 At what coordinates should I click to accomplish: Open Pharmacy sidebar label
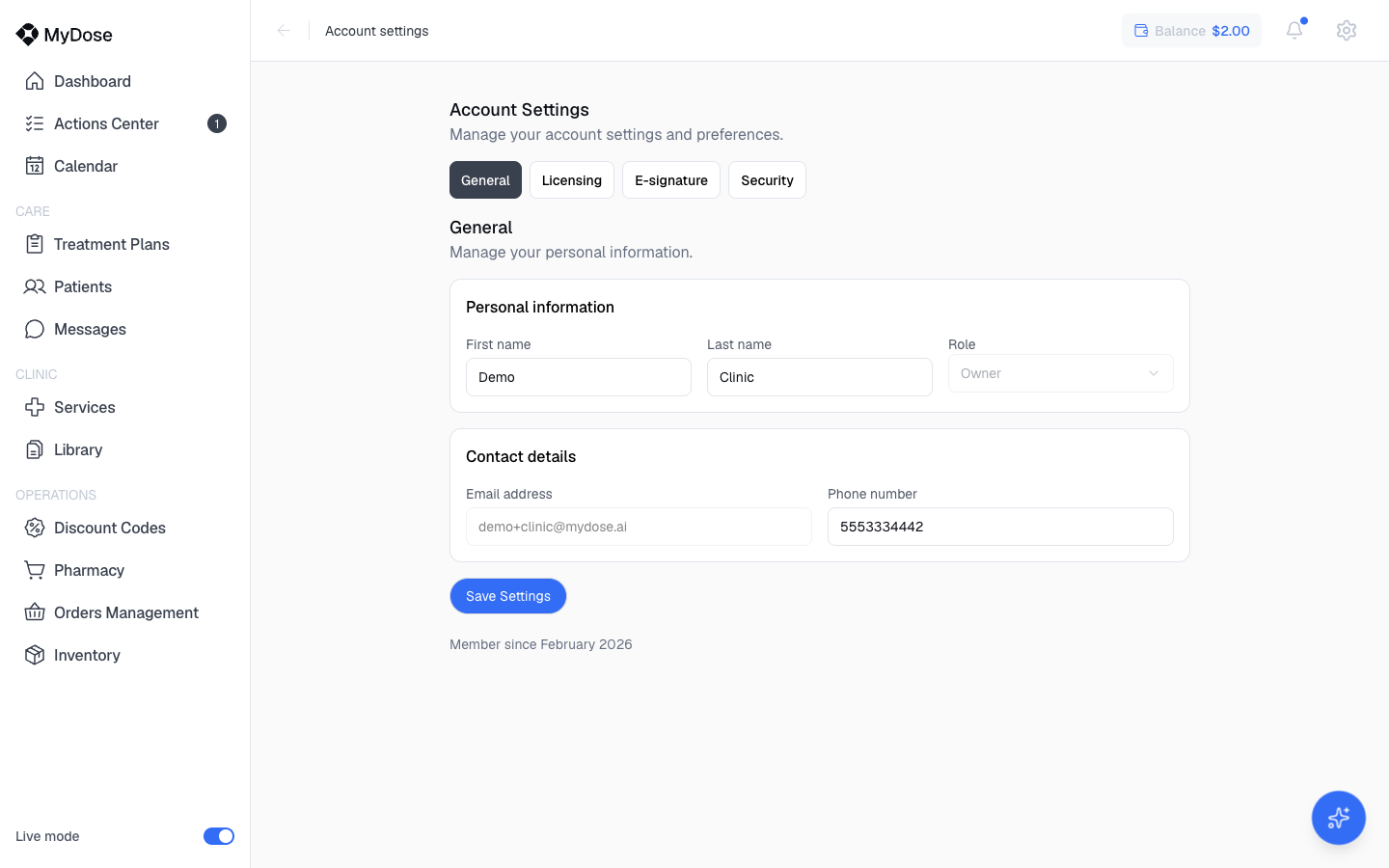click(90, 570)
